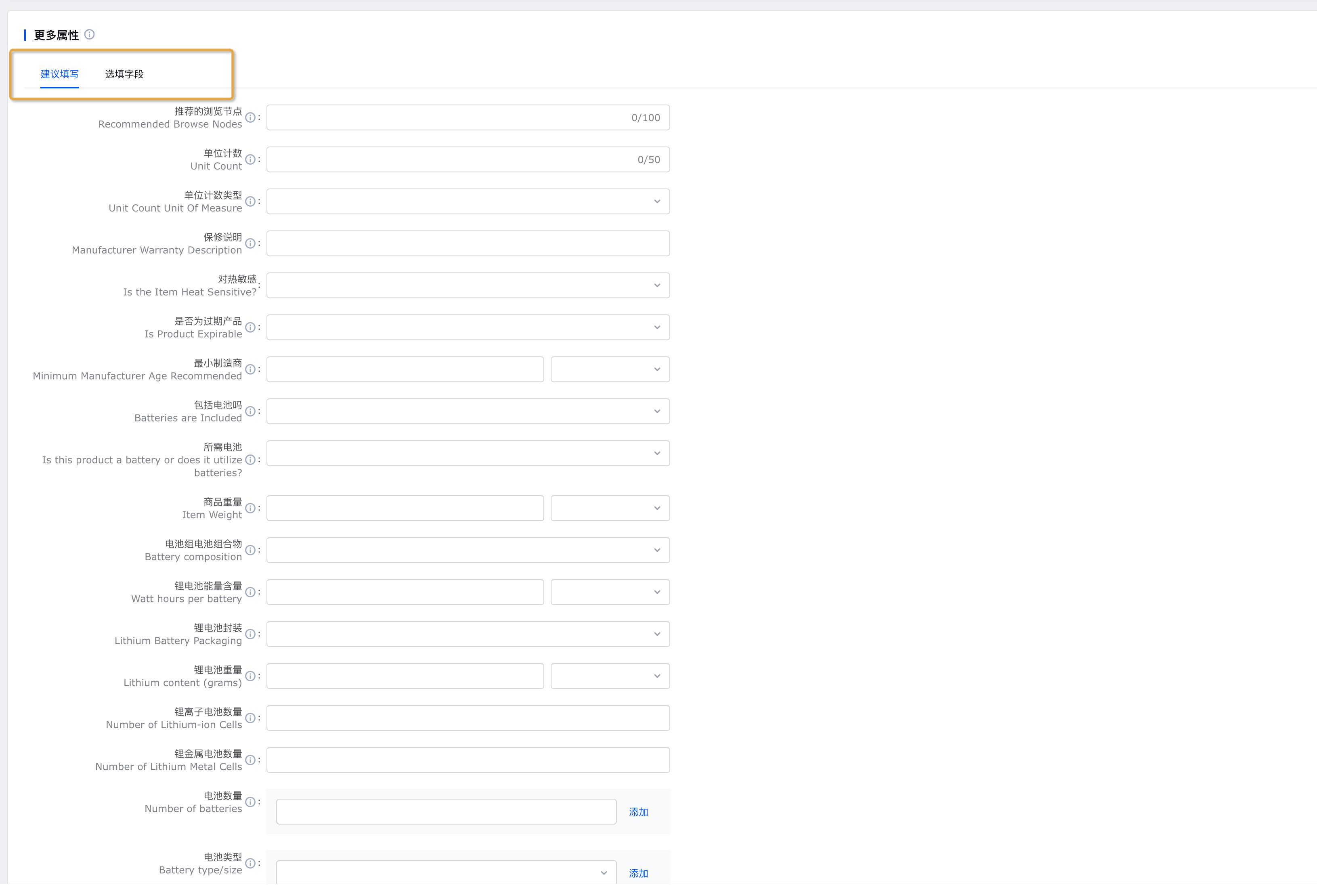Click 添加 link next to Number of batteries
1317x896 pixels.
(638, 812)
